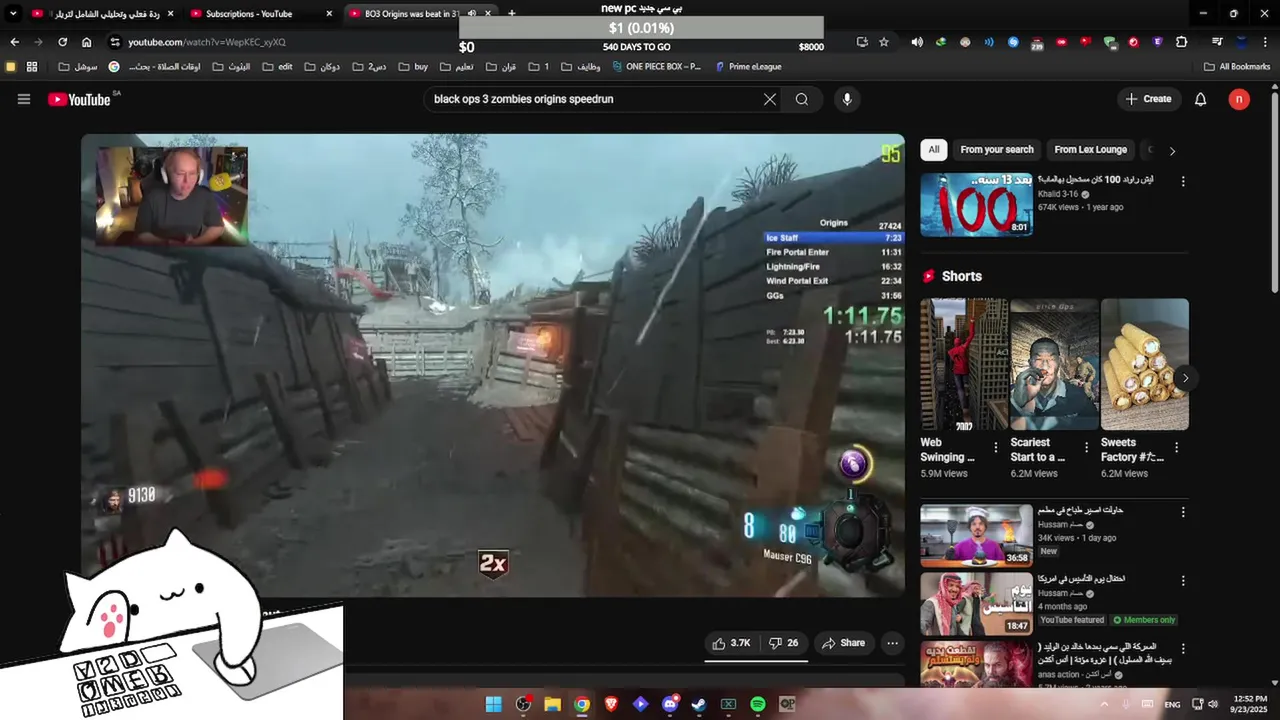Select the All filter chip
This screenshot has height=720, width=1280.
click(933, 150)
